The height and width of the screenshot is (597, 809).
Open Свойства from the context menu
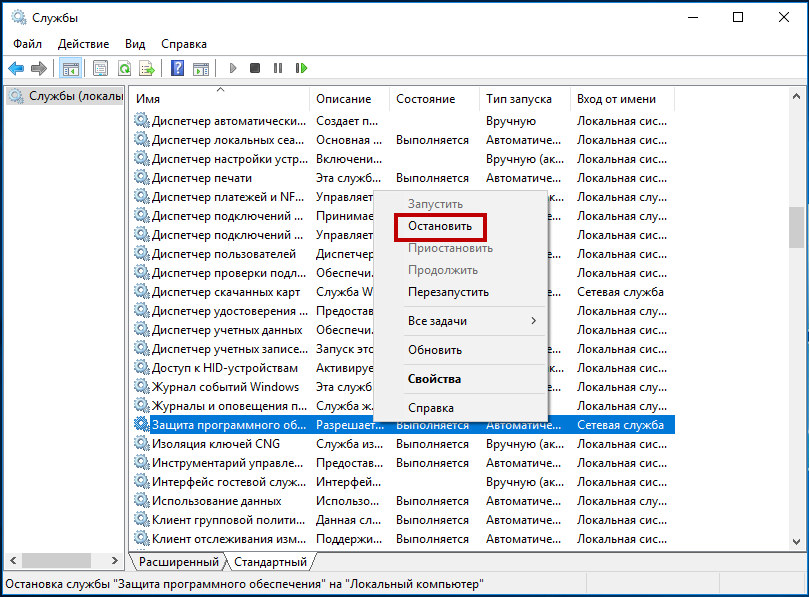coord(434,379)
